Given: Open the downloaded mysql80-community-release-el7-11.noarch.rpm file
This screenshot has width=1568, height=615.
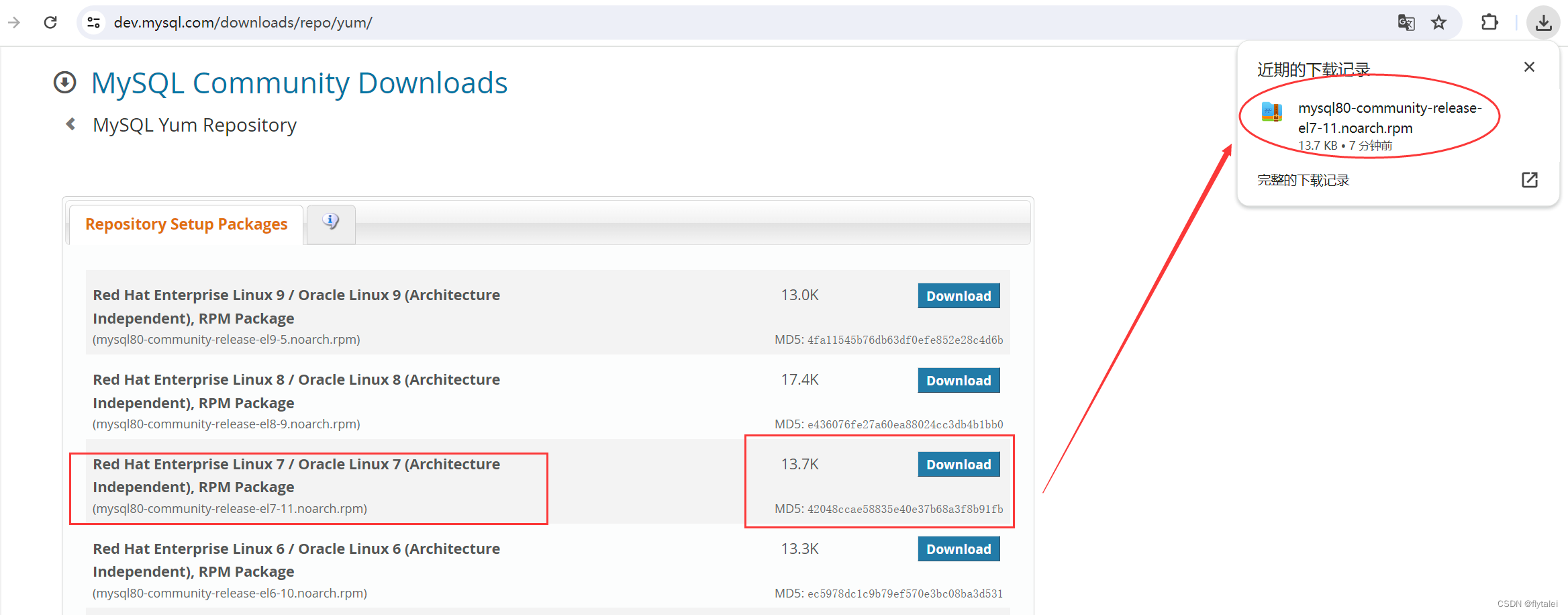Looking at the screenshot, I should pos(1389,117).
